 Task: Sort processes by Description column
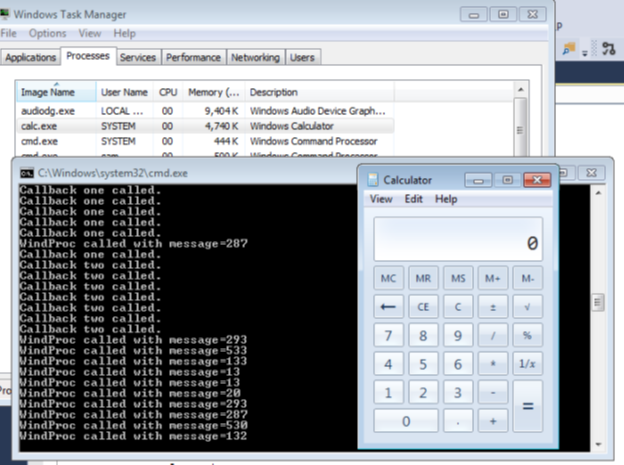coord(320,92)
